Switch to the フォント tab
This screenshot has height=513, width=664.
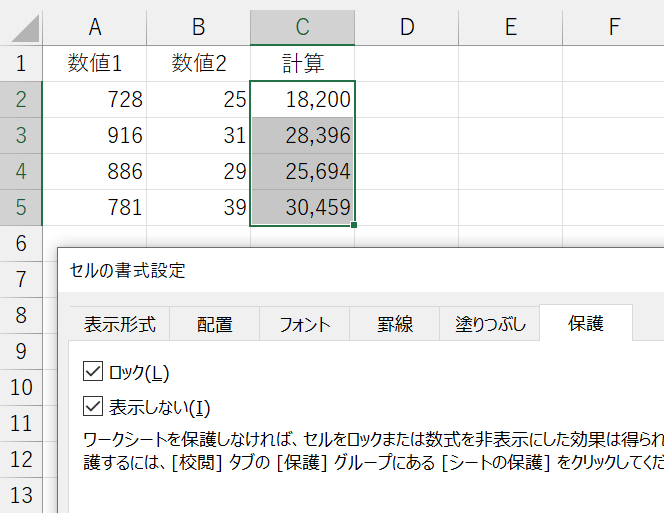(x=305, y=325)
